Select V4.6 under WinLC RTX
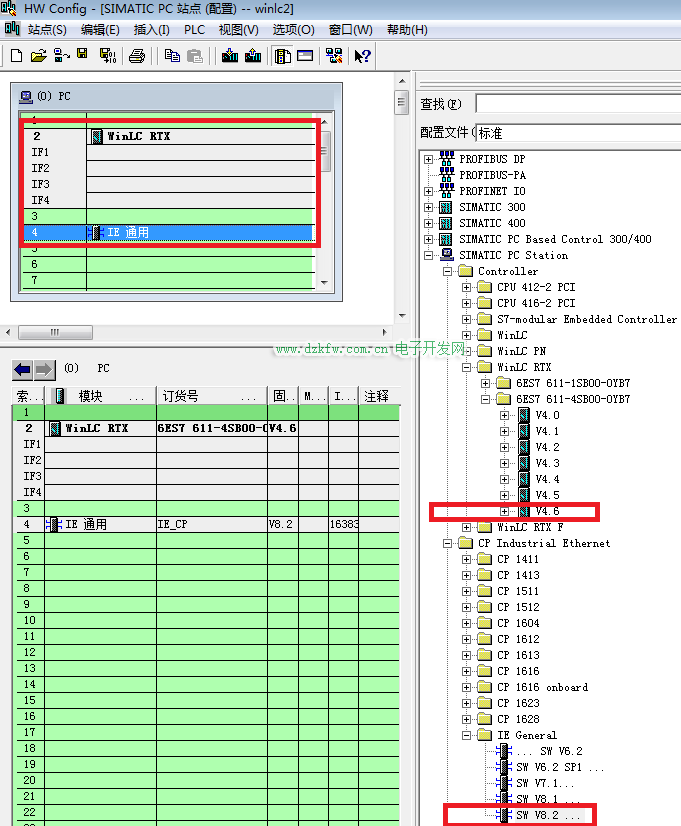 (547, 511)
